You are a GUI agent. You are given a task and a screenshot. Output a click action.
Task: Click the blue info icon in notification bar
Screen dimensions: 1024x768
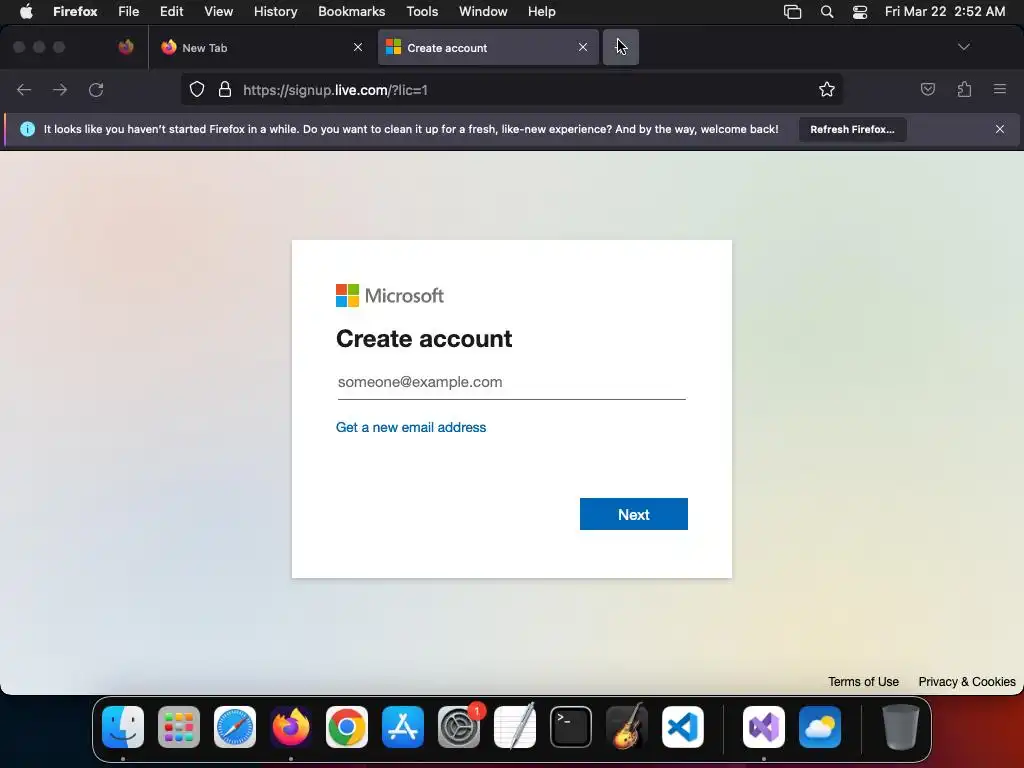click(x=27, y=129)
